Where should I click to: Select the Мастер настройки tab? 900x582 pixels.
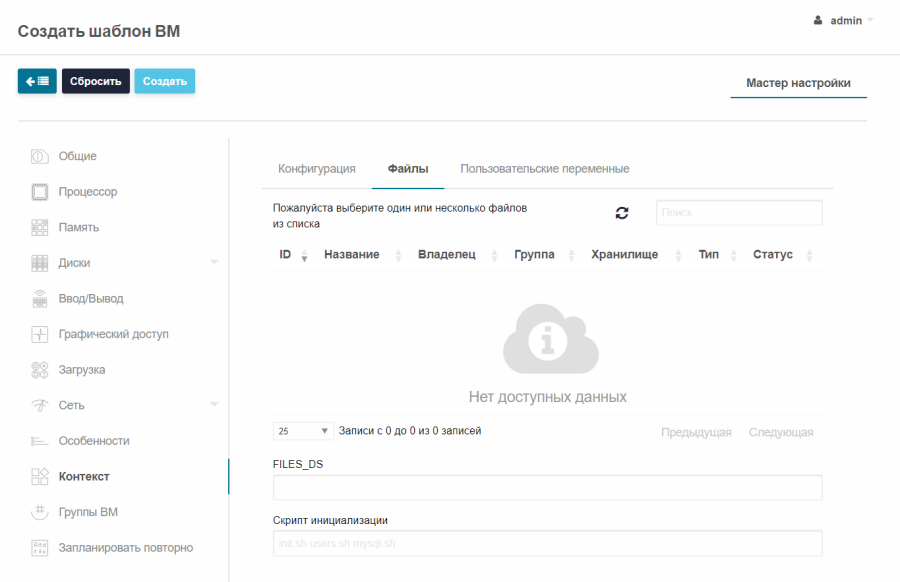click(798, 83)
